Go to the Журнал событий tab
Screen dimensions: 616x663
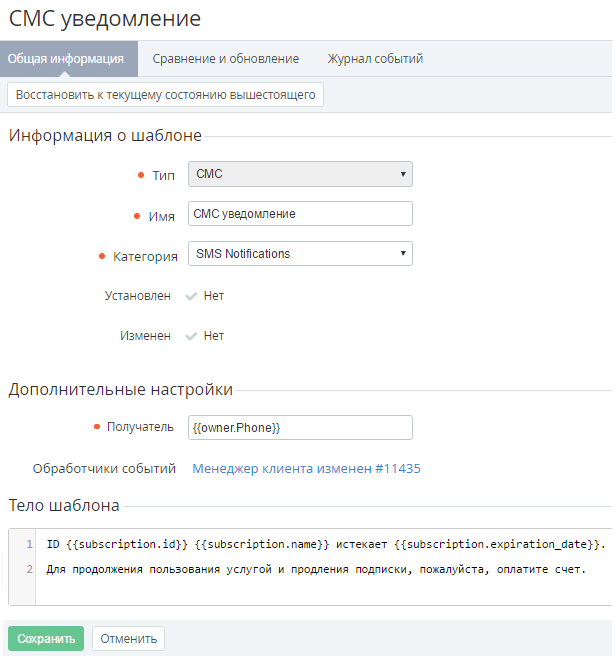(375, 59)
